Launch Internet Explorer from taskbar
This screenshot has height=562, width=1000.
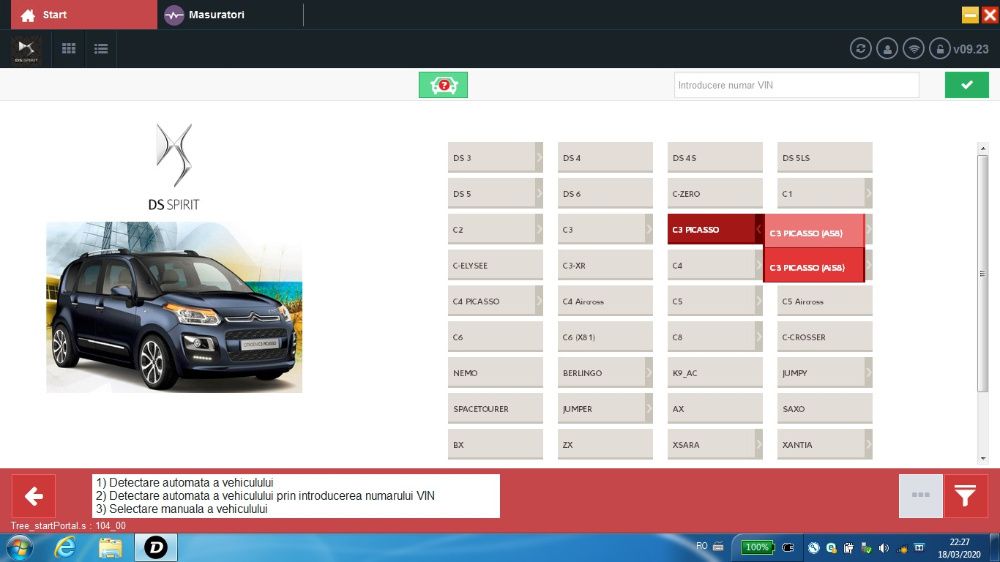coord(64,547)
